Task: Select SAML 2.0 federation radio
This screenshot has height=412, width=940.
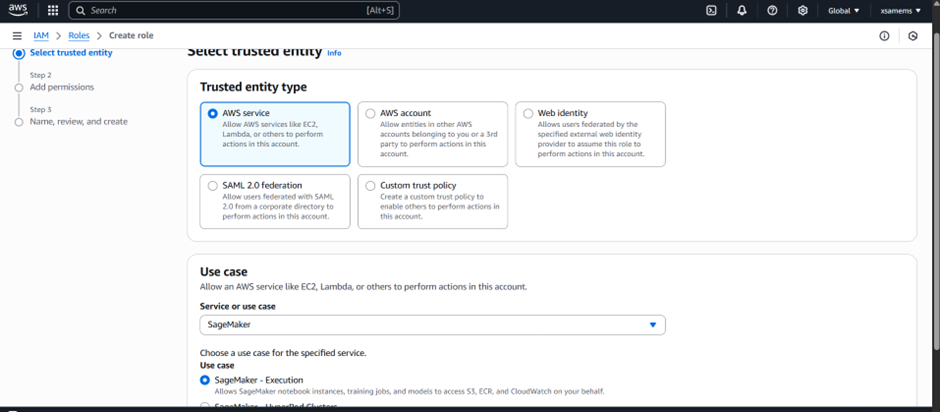Action: point(212,186)
